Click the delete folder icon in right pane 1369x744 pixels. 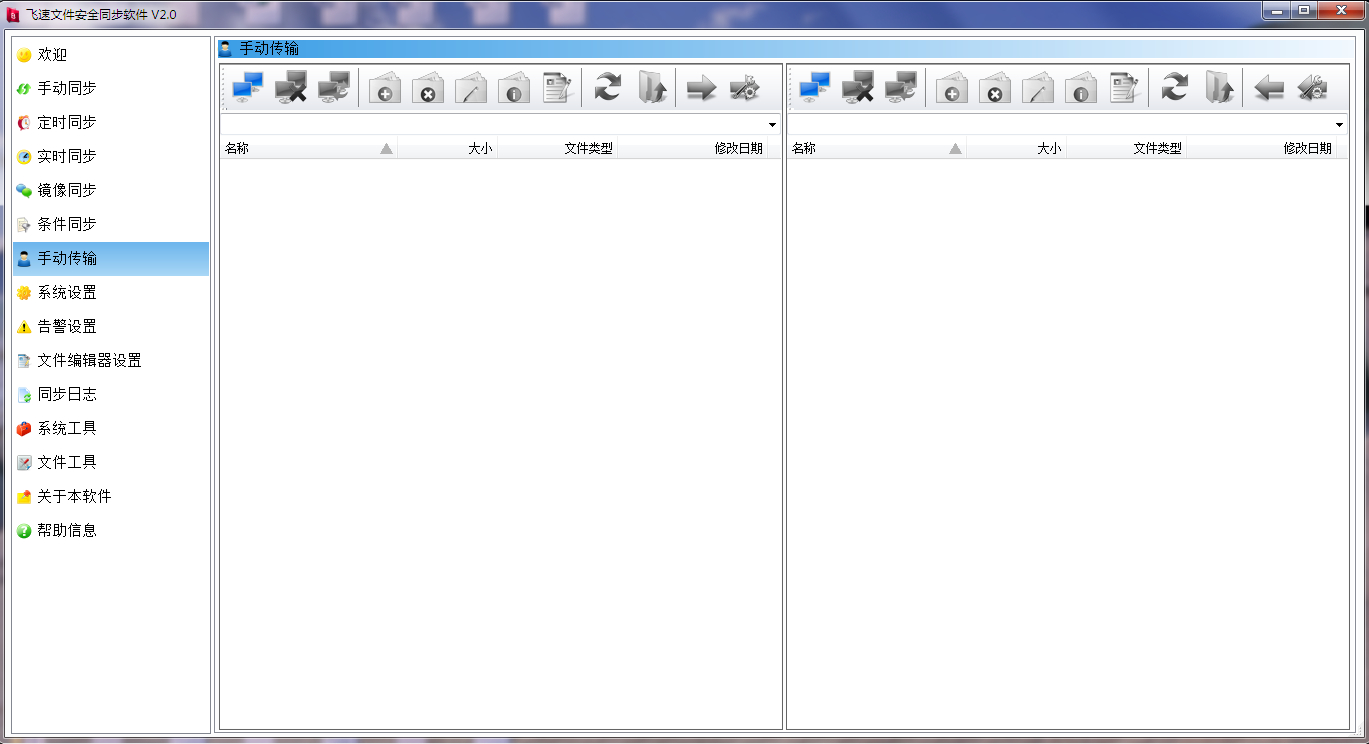point(994,88)
